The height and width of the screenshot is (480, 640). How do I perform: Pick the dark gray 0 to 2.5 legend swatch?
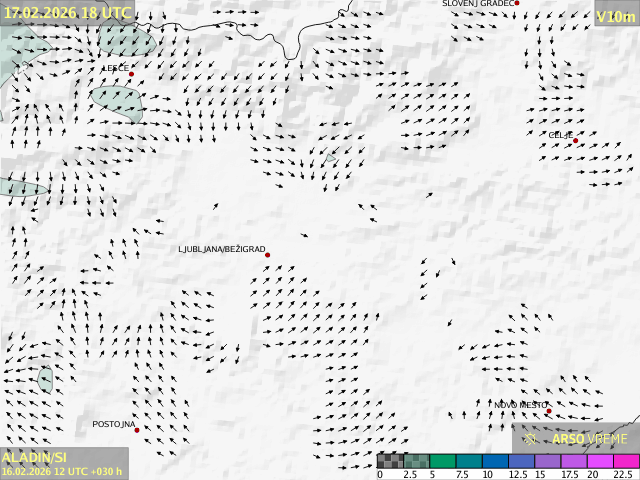[x=390, y=461]
